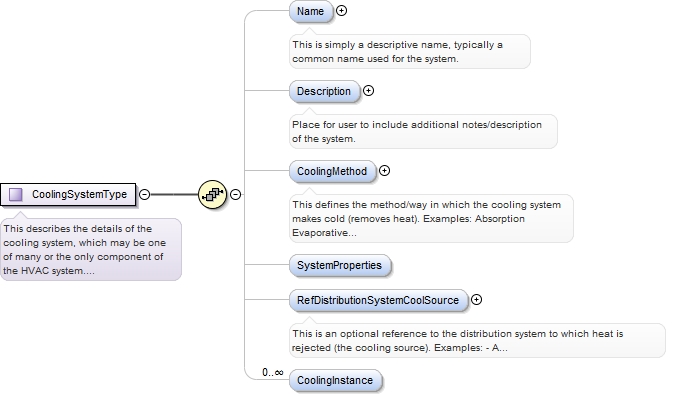
Task: Click the CoolingMethod annotation about removing heat
Action: click(x=431, y=218)
